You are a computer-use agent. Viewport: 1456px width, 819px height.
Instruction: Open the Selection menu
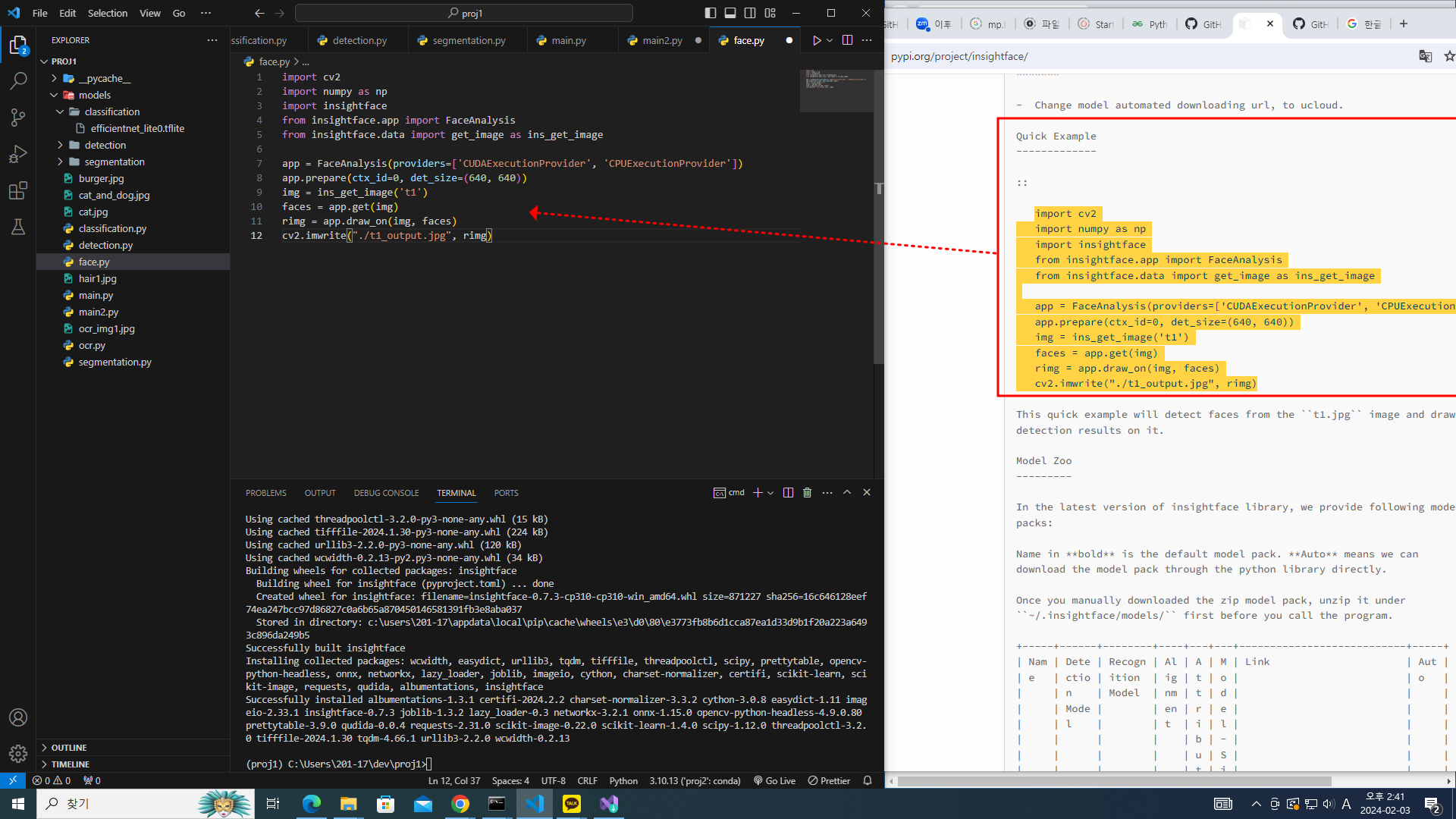(x=107, y=13)
